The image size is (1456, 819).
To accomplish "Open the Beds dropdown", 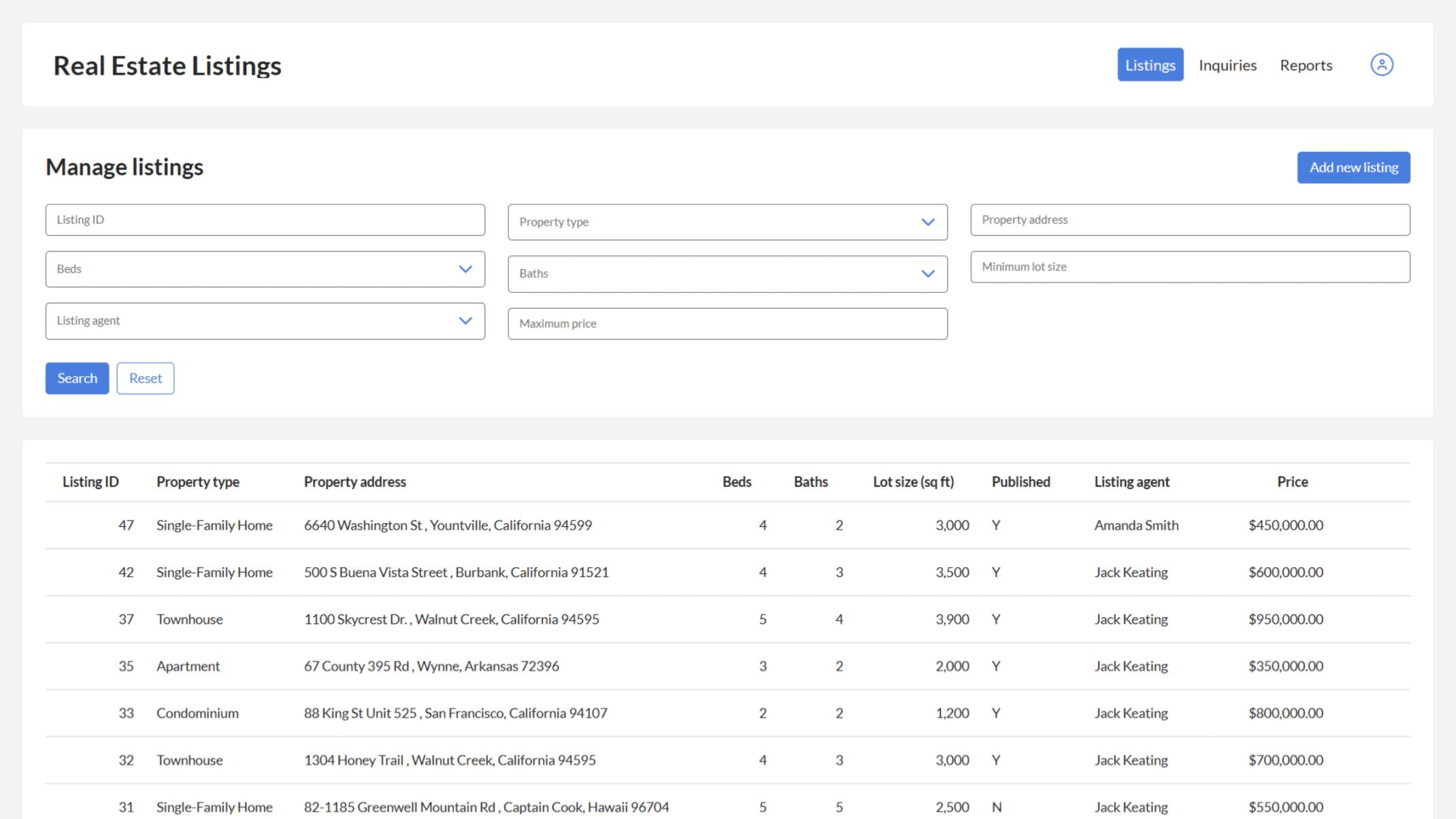I will [265, 269].
